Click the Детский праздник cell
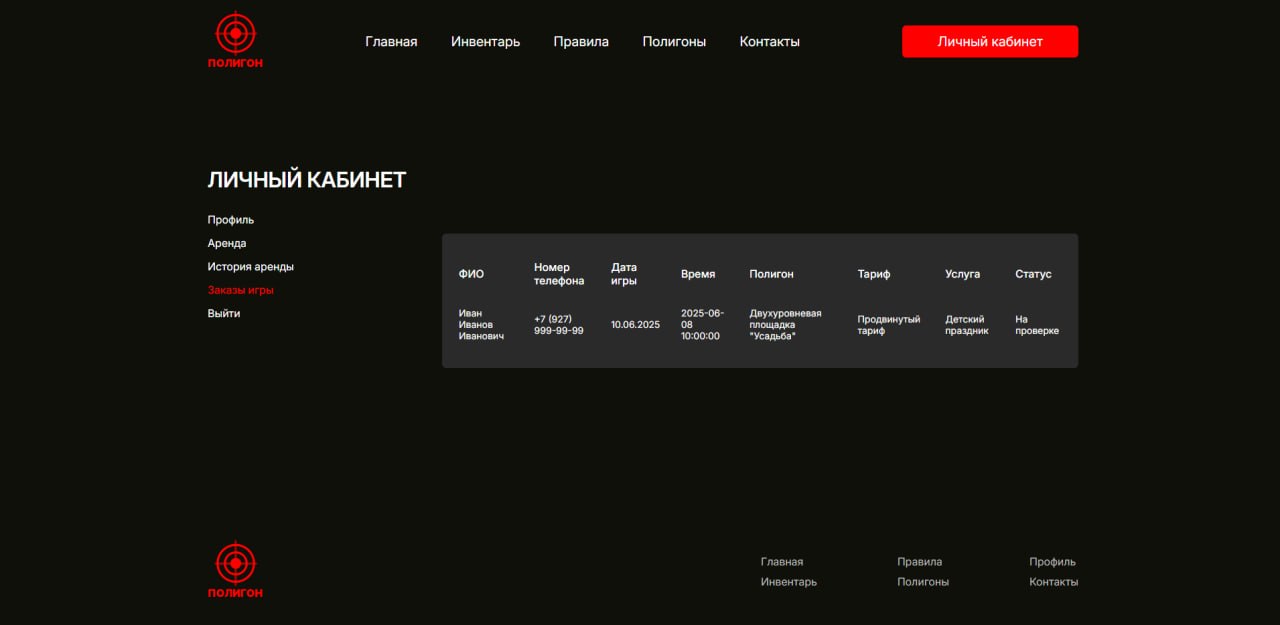This screenshot has height=625, width=1280. (967, 325)
